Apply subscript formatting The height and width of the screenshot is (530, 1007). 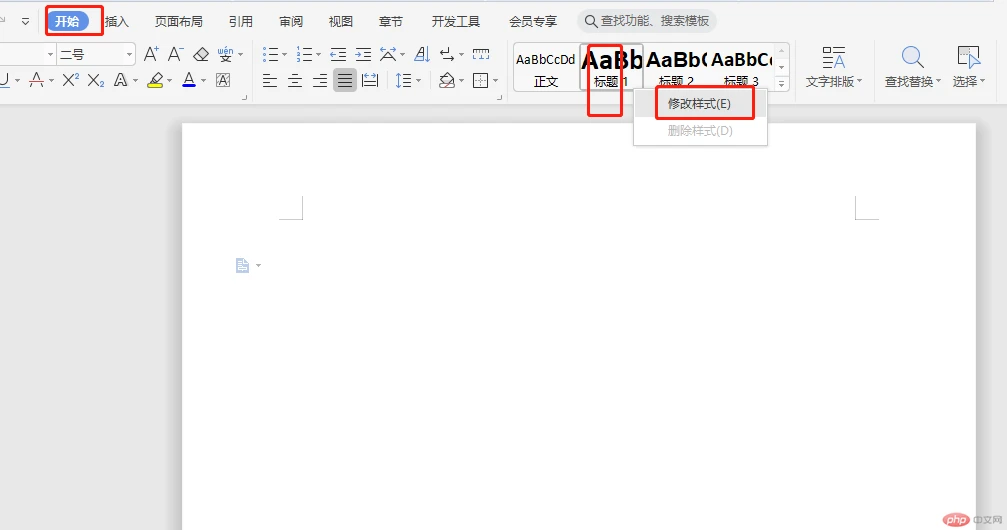95,80
